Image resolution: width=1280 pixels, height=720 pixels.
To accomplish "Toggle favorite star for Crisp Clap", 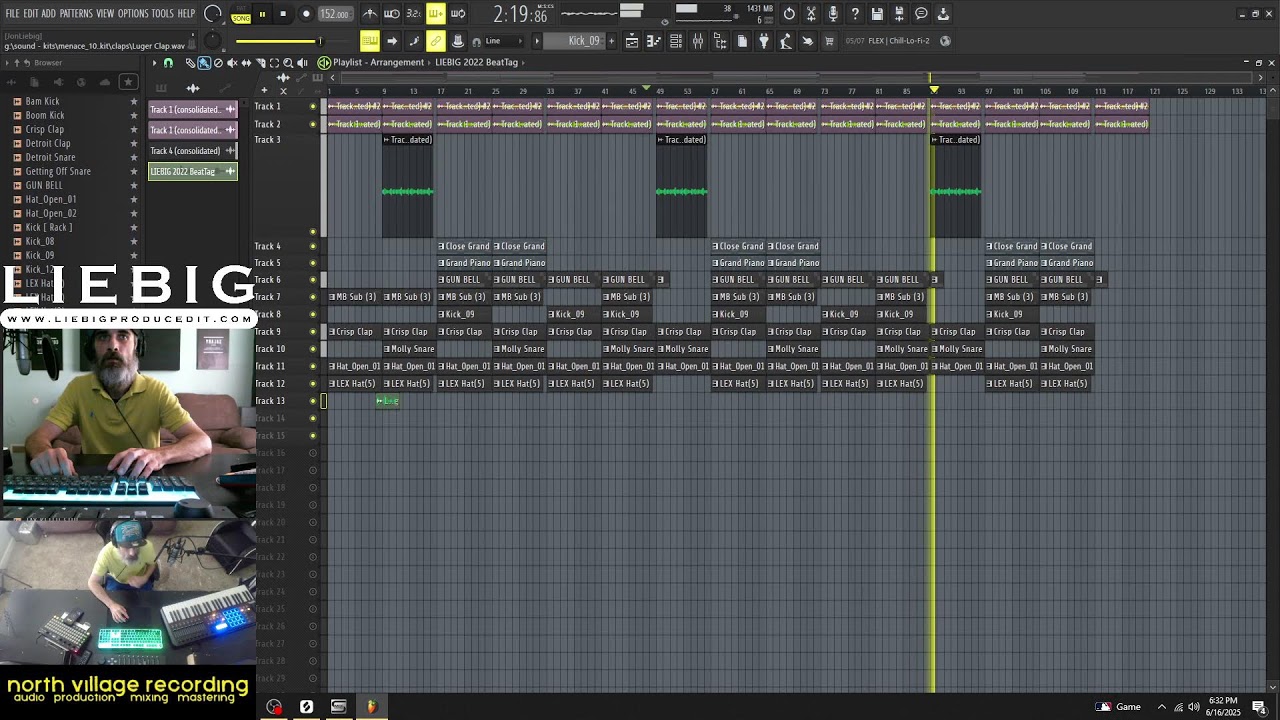I will (x=133, y=129).
